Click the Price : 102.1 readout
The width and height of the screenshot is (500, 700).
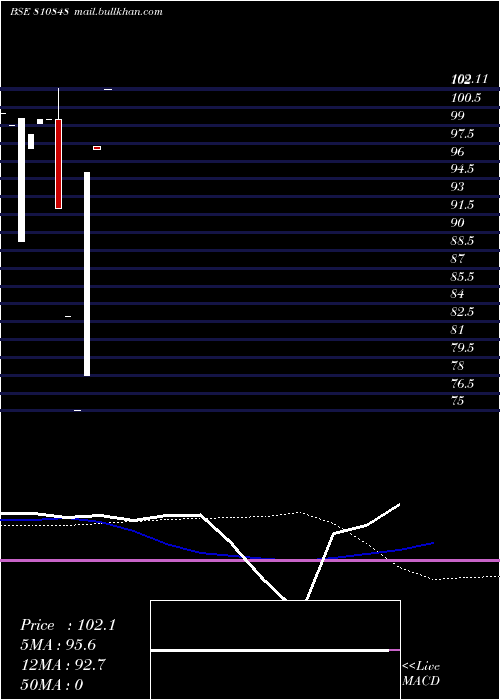68,625
